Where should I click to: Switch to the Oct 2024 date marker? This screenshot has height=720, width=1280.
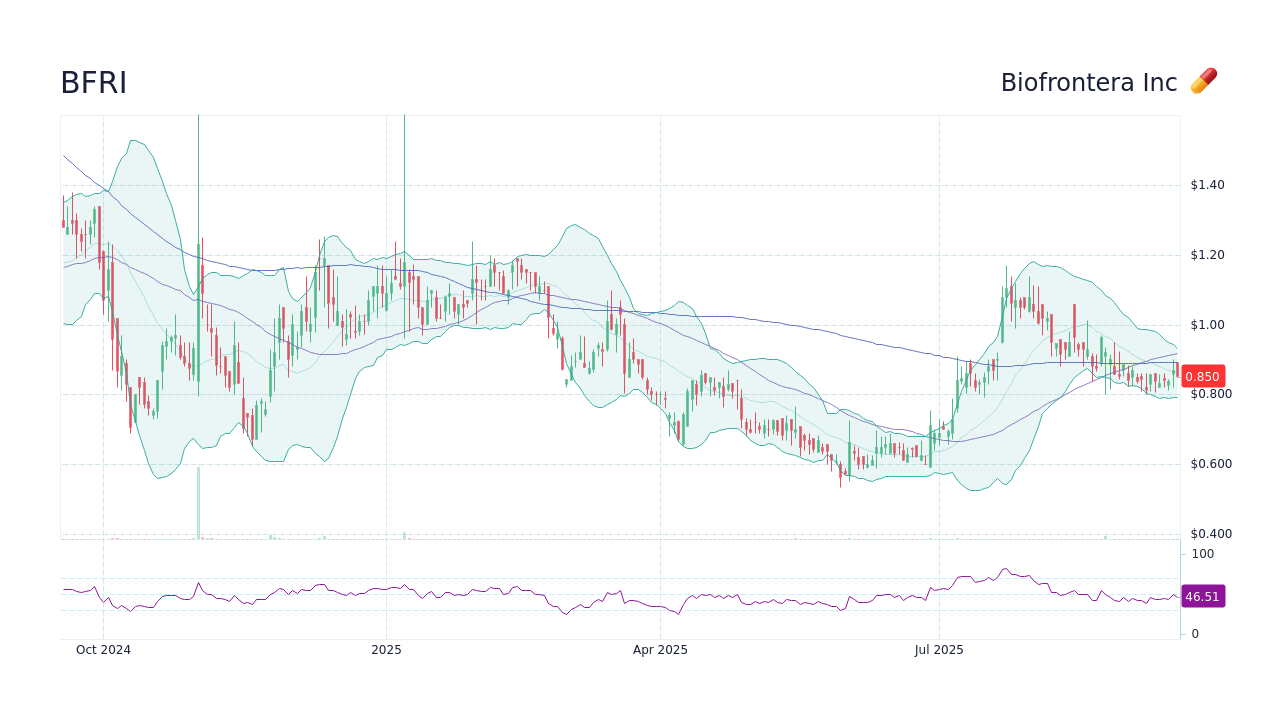(x=104, y=650)
